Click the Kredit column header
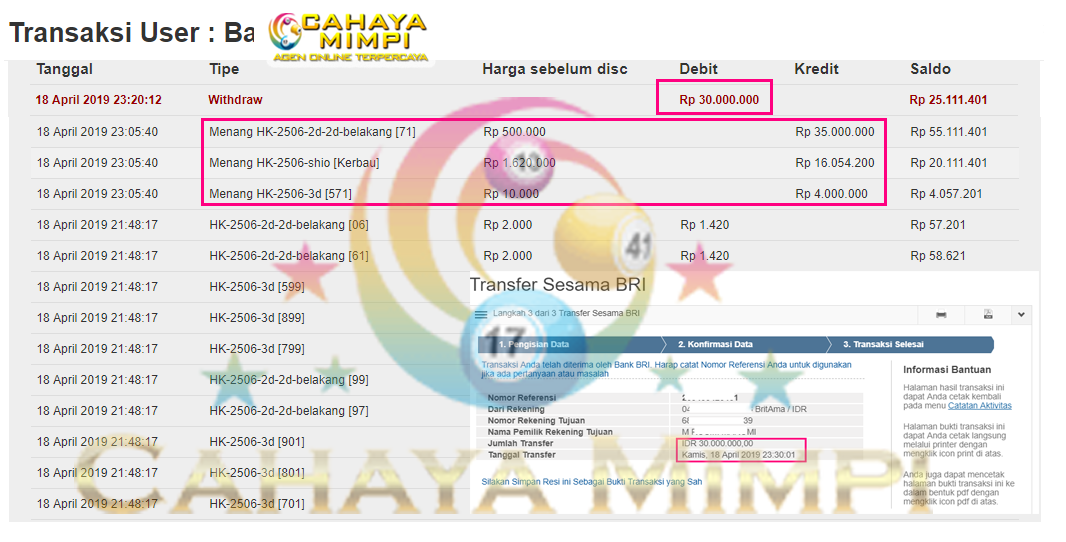The height and width of the screenshot is (542, 1066). point(816,69)
